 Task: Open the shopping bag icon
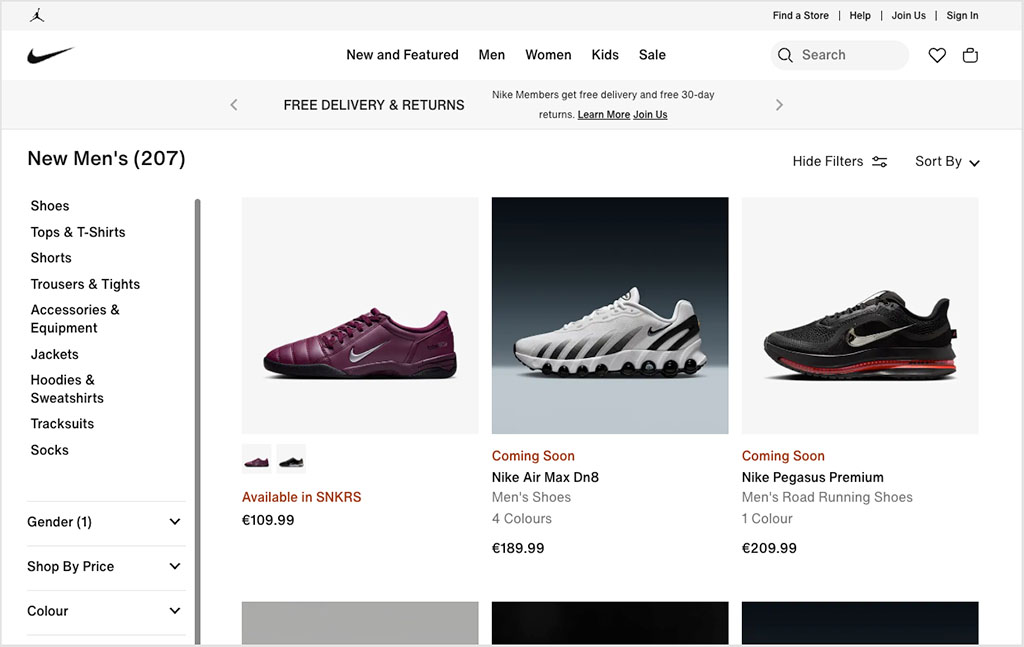point(970,55)
